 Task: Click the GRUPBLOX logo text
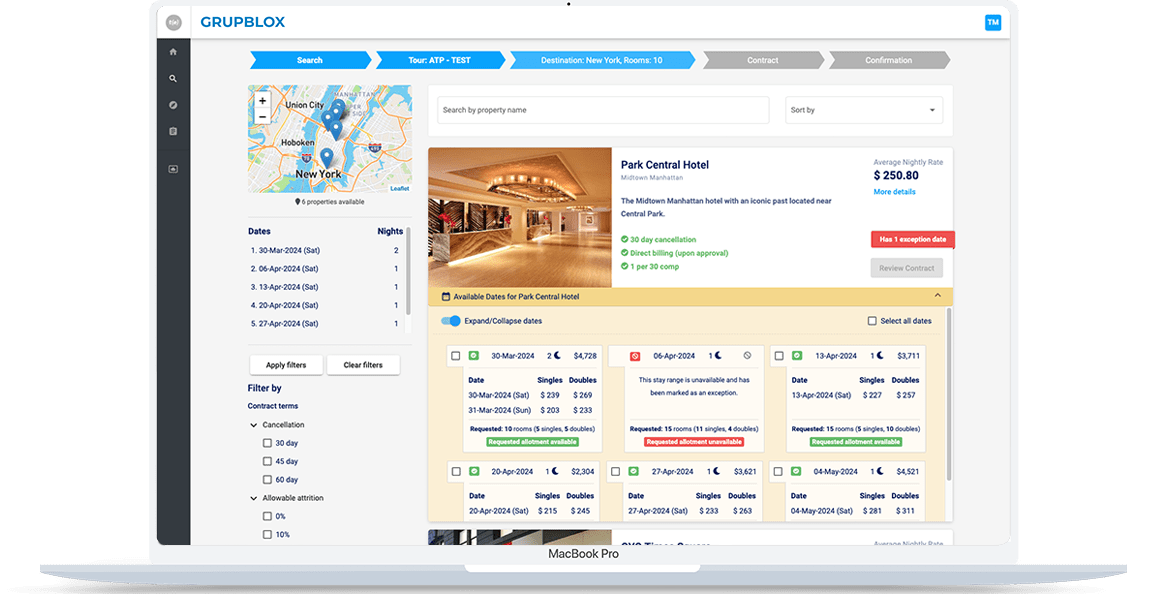tap(243, 22)
